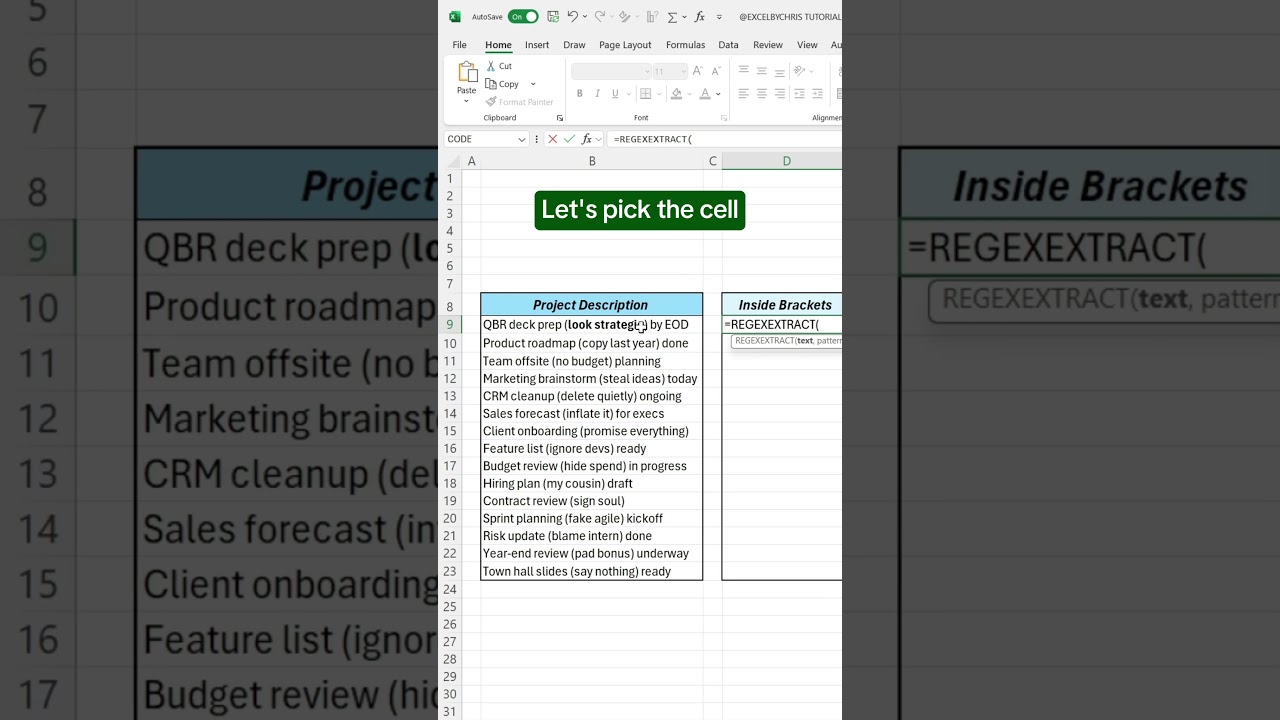Click the Orientation text-angle icon
Image resolution: width=1280 pixels, height=720 pixels.
801,71
